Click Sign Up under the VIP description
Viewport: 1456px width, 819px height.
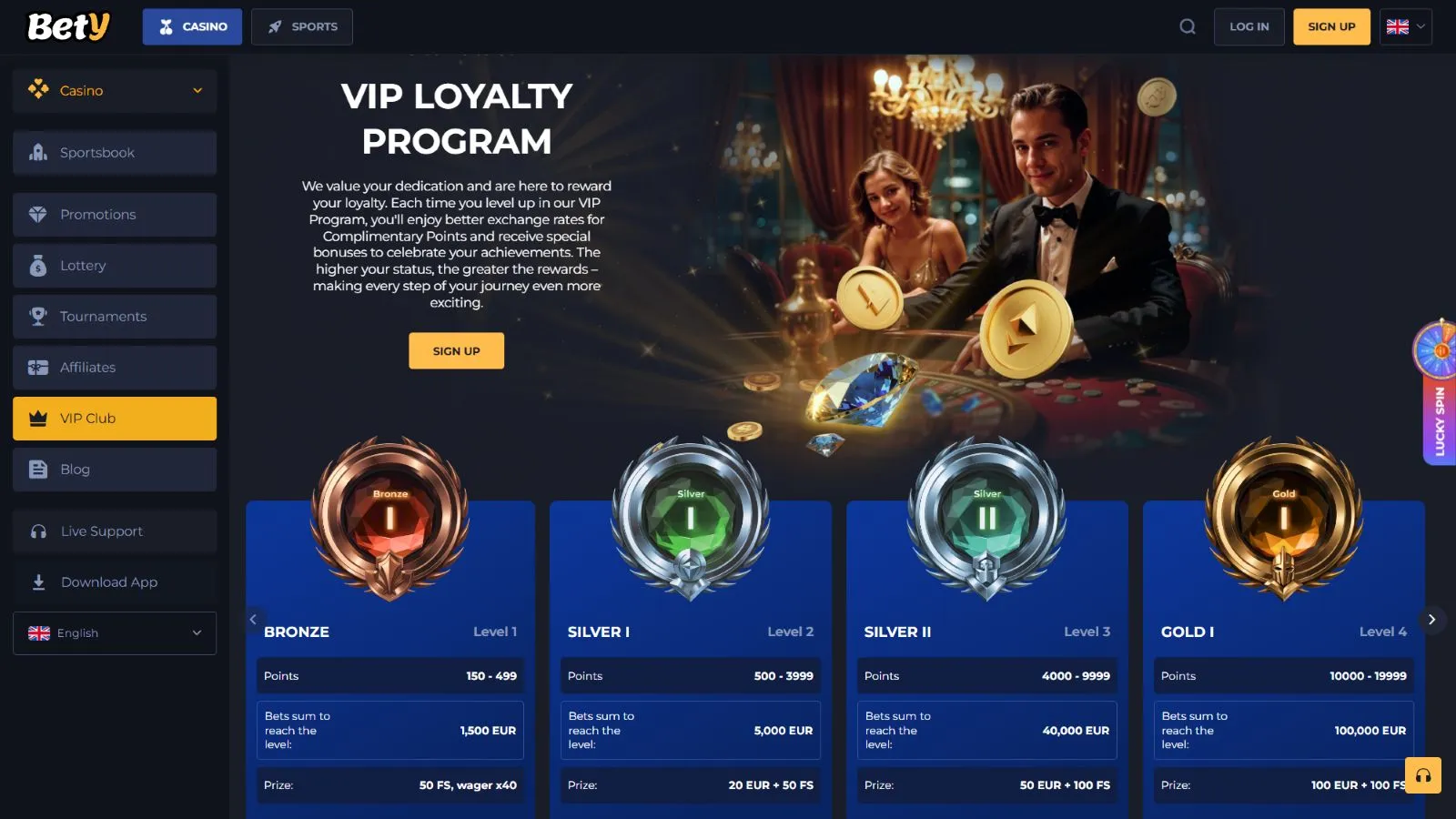(456, 351)
